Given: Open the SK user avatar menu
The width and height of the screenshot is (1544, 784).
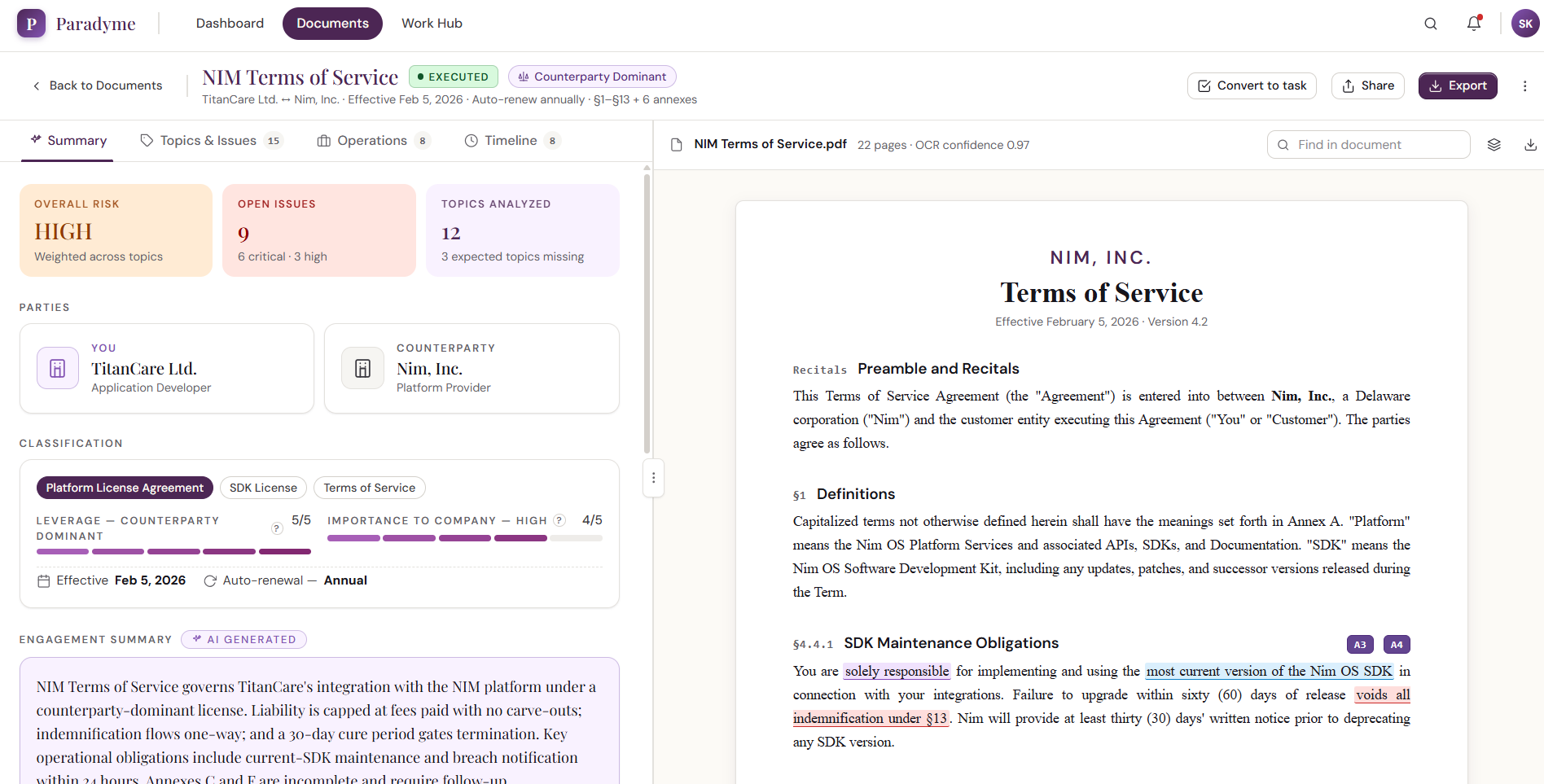Looking at the screenshot, I should pos(1525,24).
